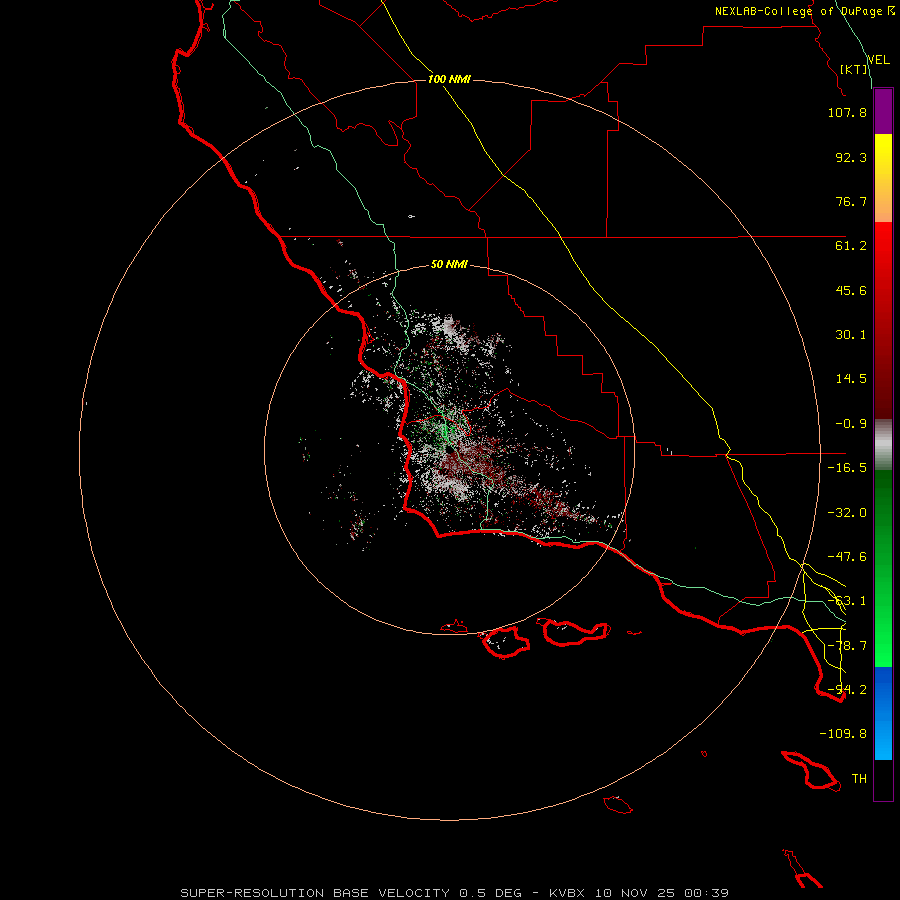Pick the purple segment of velocity color bar
900x900 pixels.
pyautogui.click(x=883, y=111)
